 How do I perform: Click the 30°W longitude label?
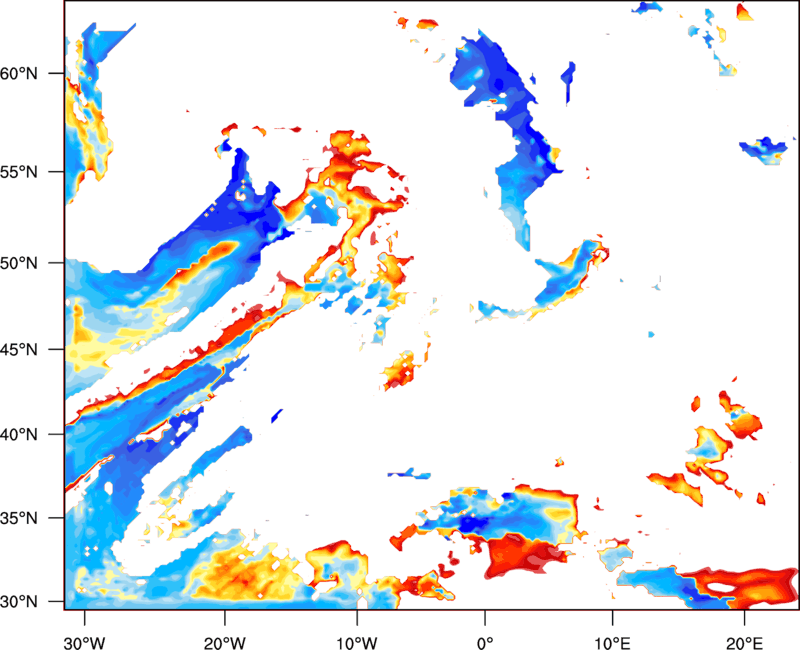pos(85,643)
